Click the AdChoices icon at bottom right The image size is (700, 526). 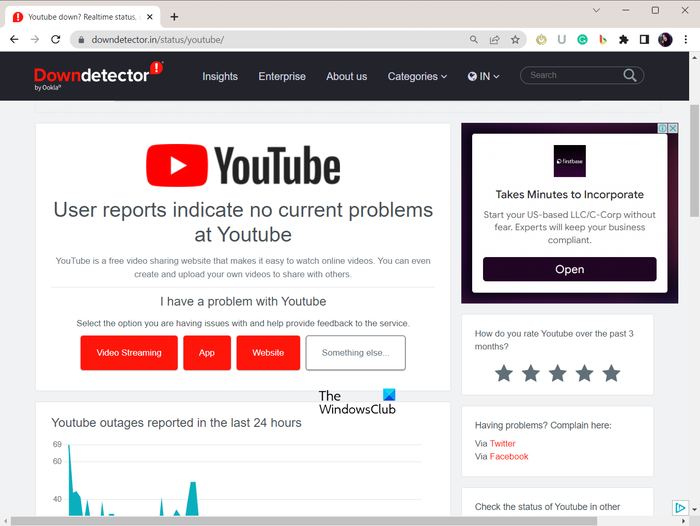click(680, 508)
